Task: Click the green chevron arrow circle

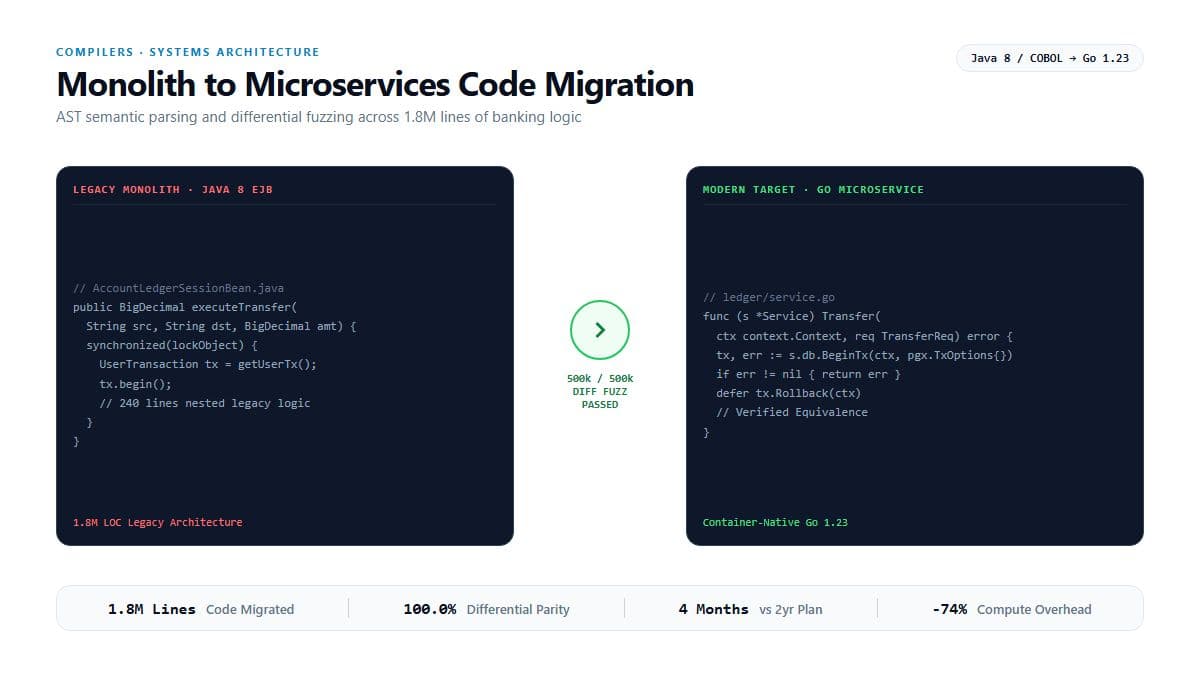Action: pyautogui.click(x=600, y=330)
